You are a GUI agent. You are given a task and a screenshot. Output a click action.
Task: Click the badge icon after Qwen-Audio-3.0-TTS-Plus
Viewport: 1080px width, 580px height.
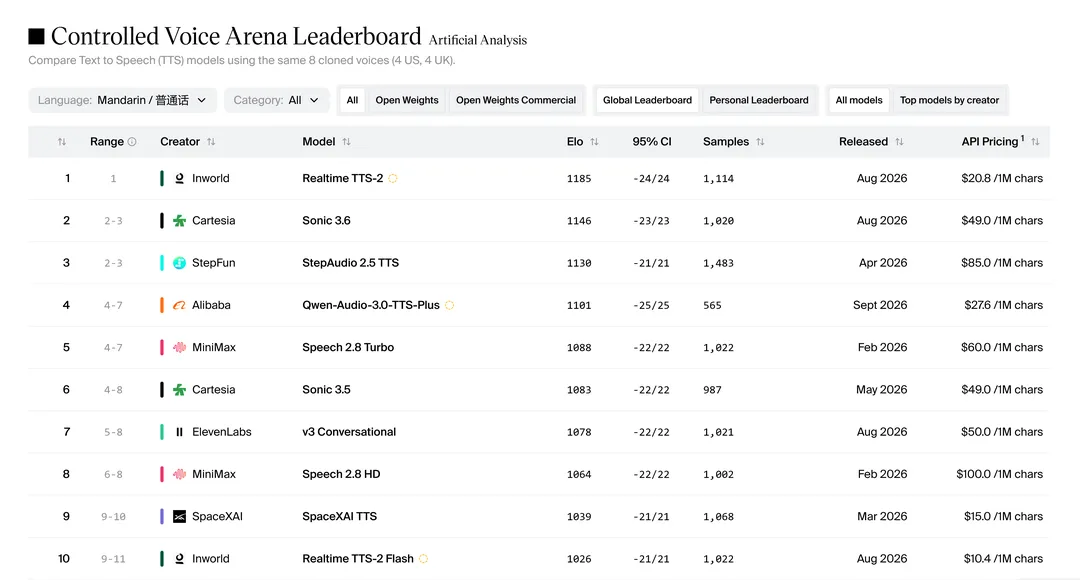tap(449, 305)
